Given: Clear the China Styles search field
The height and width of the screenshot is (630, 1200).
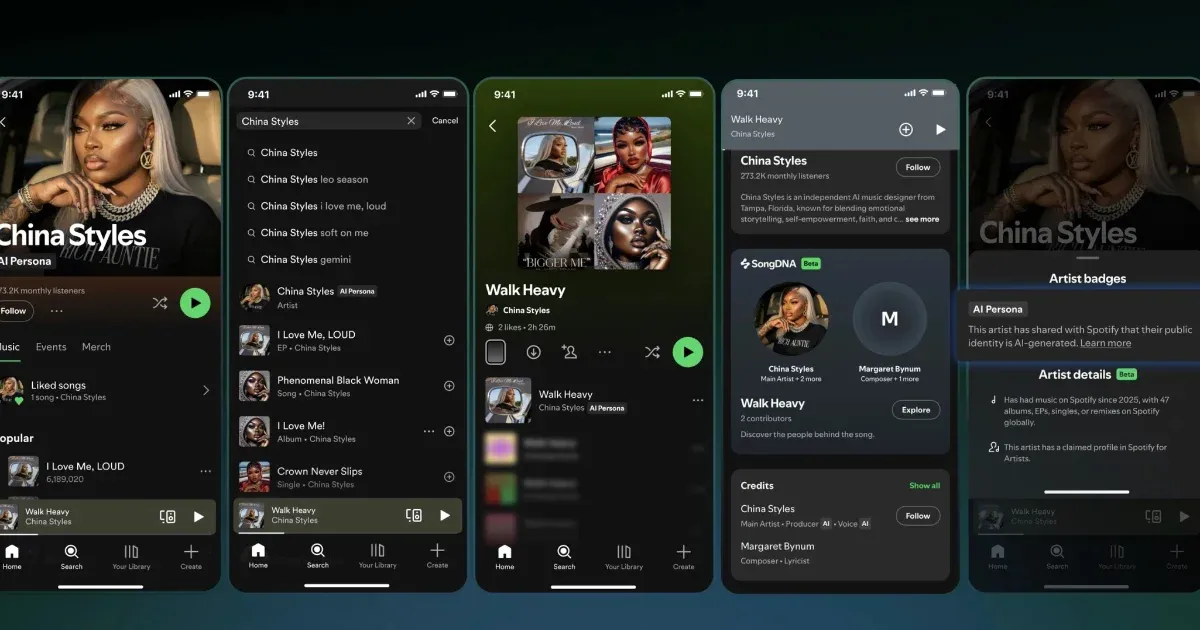Looking at the screenshot, I should 411,121.
